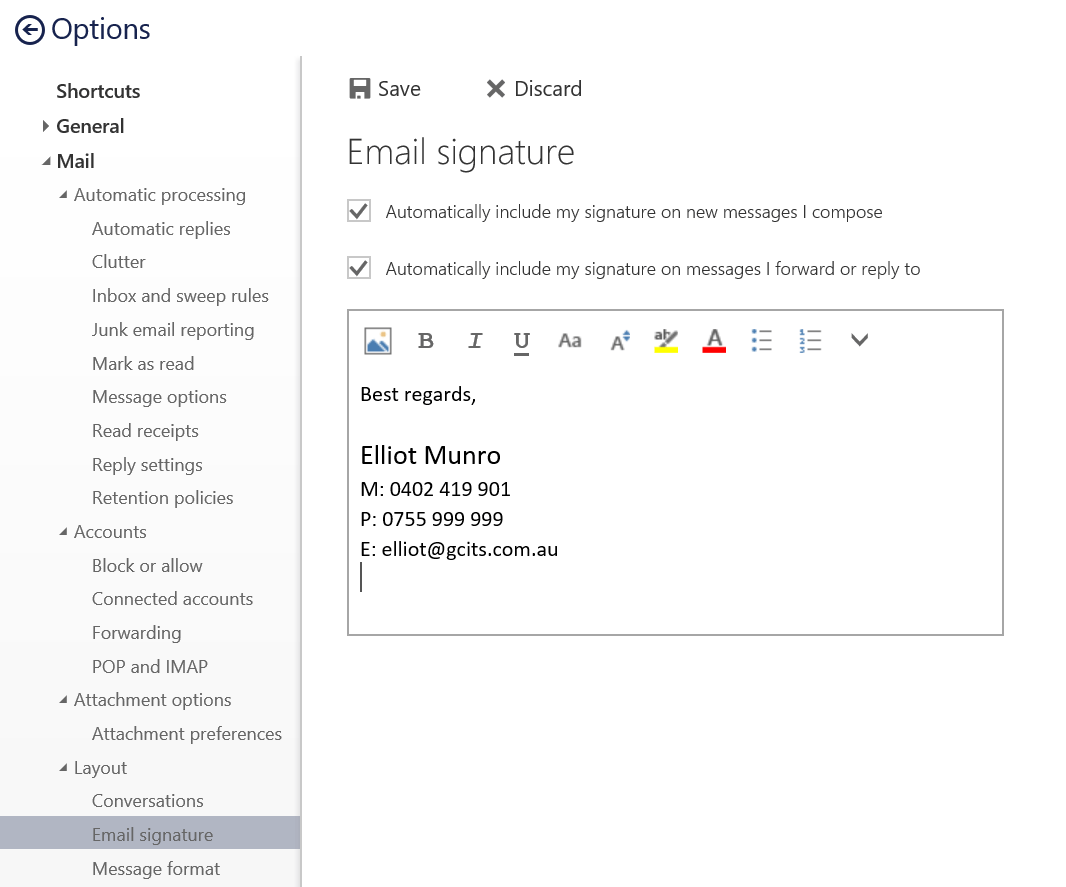Click the Save floppy disk icon
This screenshot has width=1066, height=887.
[360, 88]
